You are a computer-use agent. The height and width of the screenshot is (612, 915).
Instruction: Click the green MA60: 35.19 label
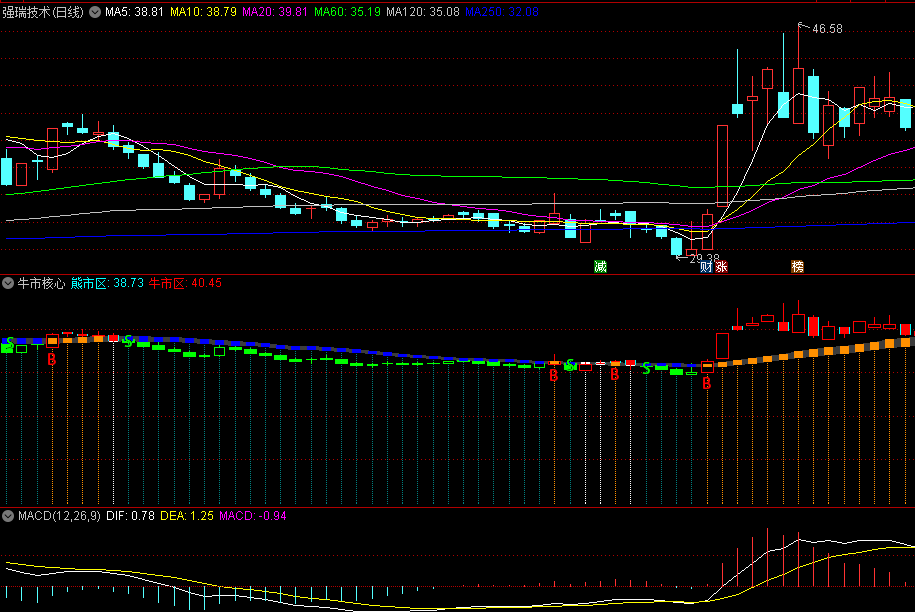347,12
